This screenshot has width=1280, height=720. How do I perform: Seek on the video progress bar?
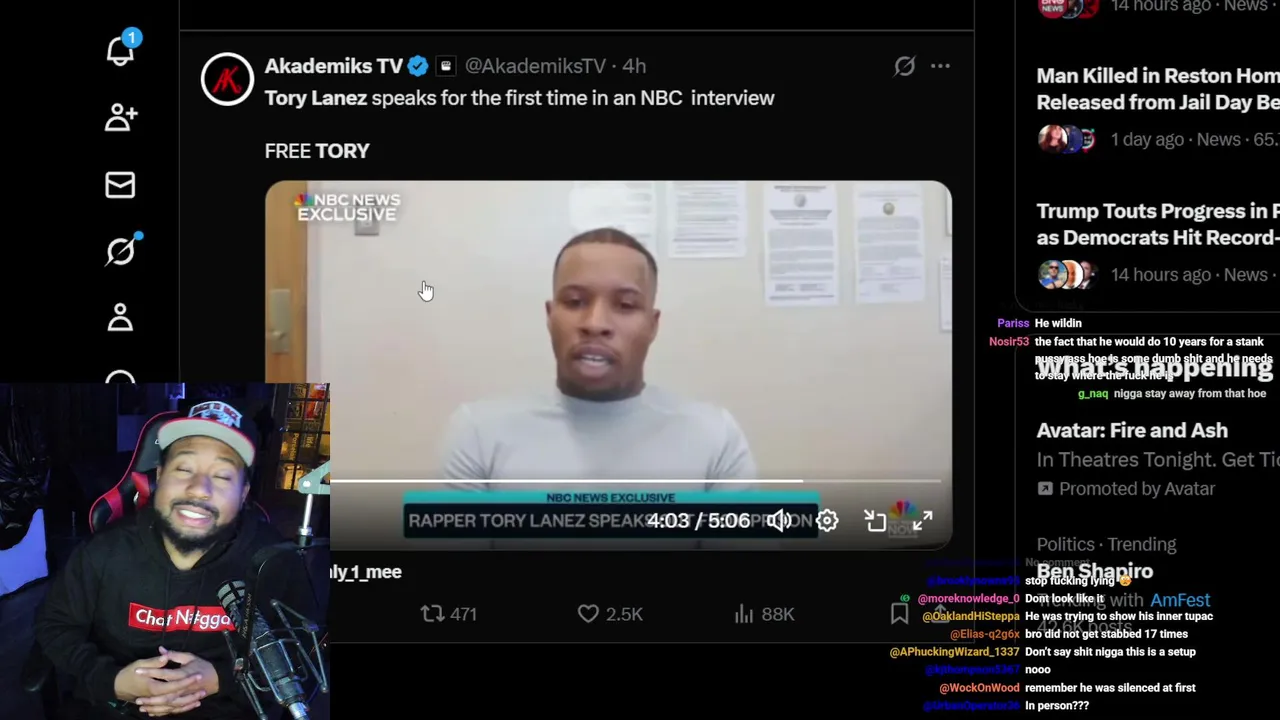pos(635,481)
